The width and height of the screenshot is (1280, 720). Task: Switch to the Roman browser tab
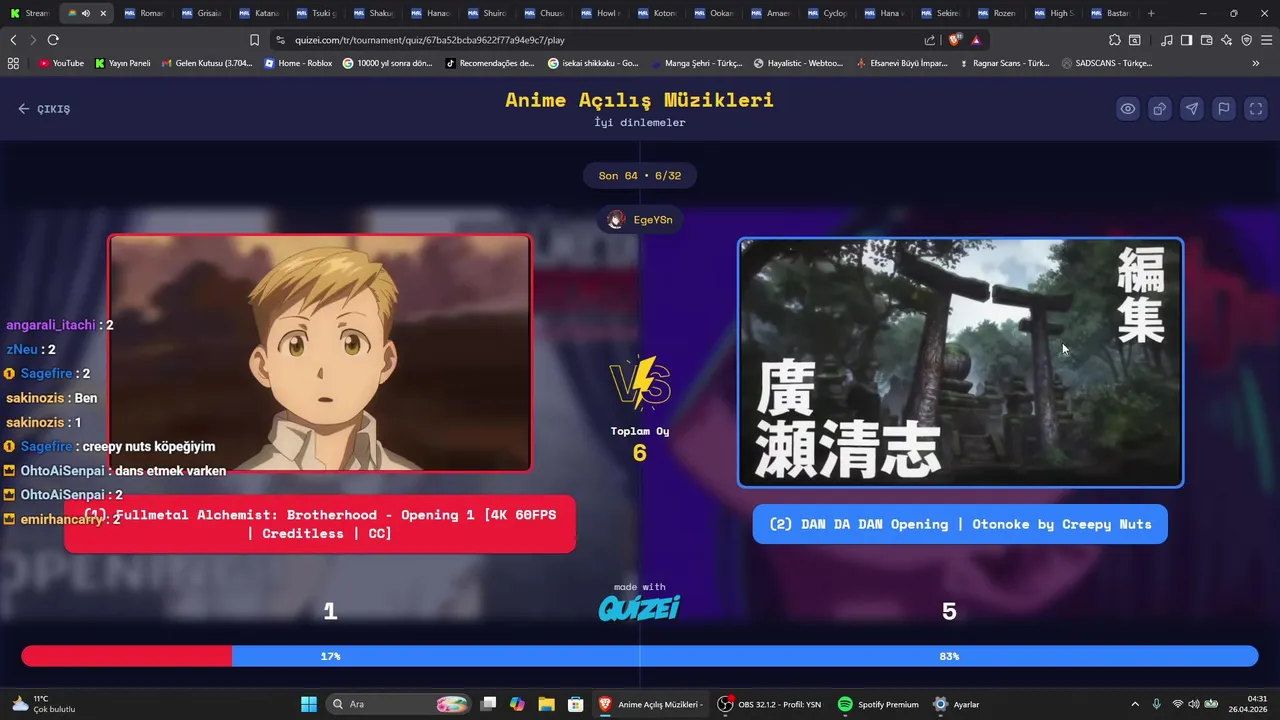[145, 13]
